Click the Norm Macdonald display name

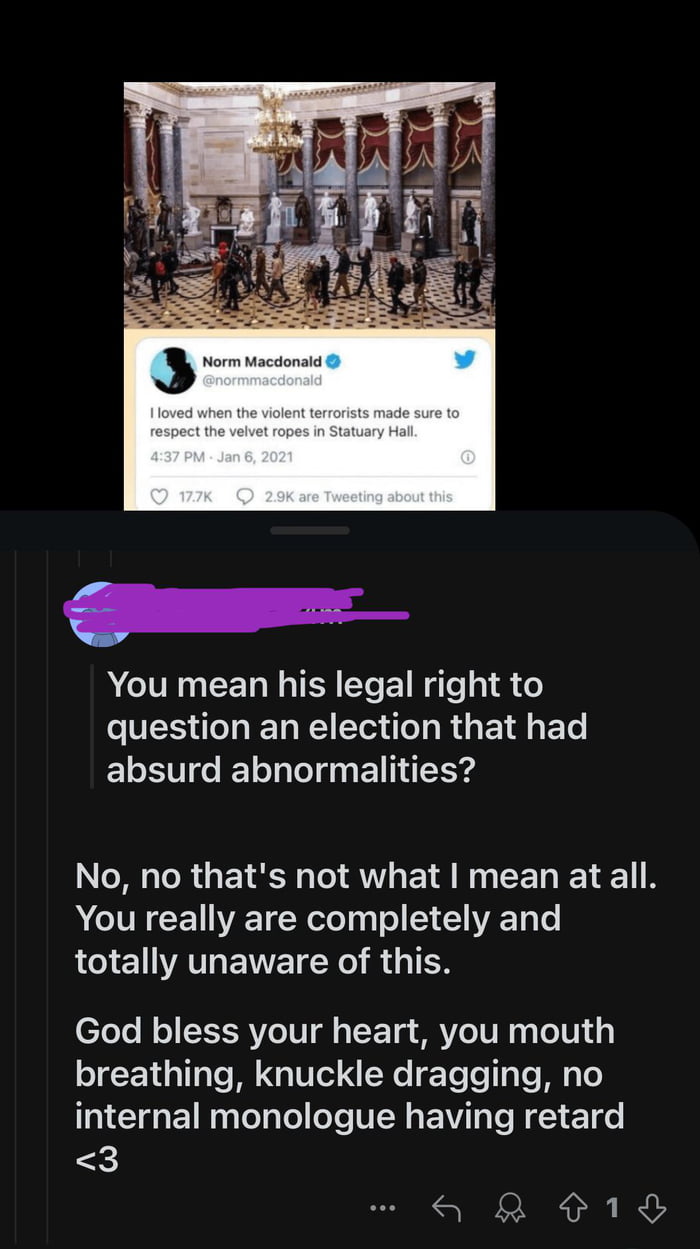click(264, 360)
